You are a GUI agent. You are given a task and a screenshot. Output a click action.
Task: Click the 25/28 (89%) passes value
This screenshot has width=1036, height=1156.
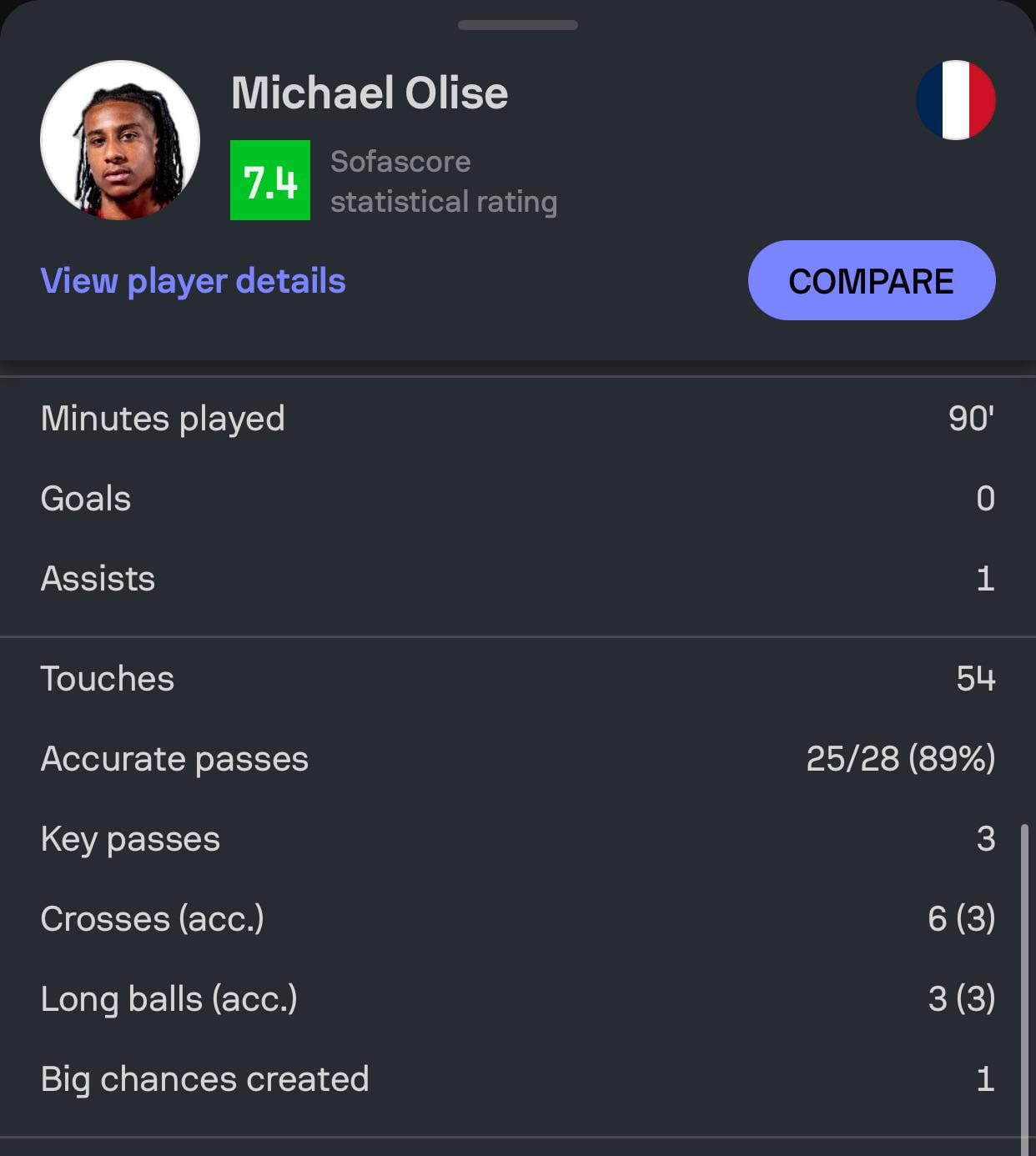tap(900, 759)
